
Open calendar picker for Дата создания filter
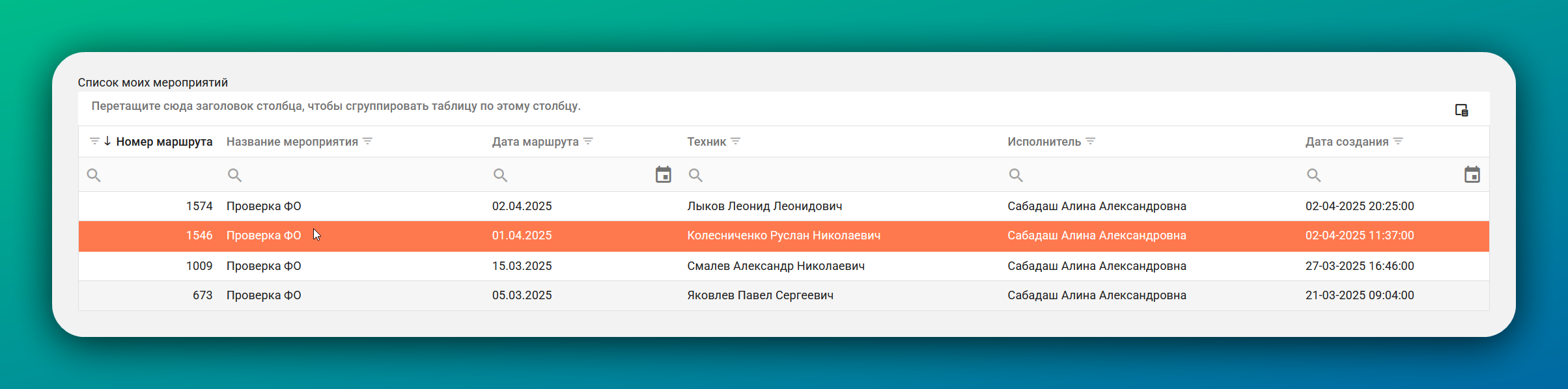(1472, 174)
